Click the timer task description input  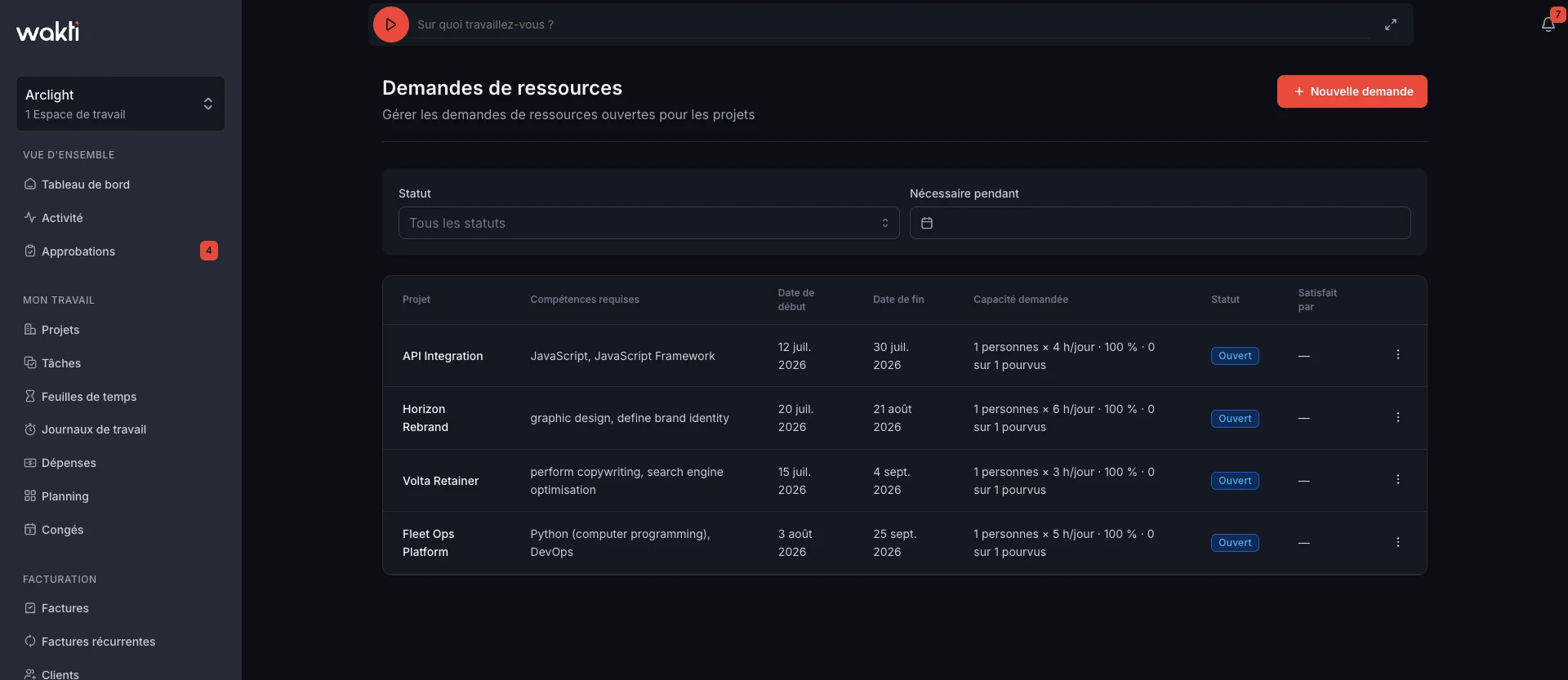pyautogui.click(x=893, y=24)
